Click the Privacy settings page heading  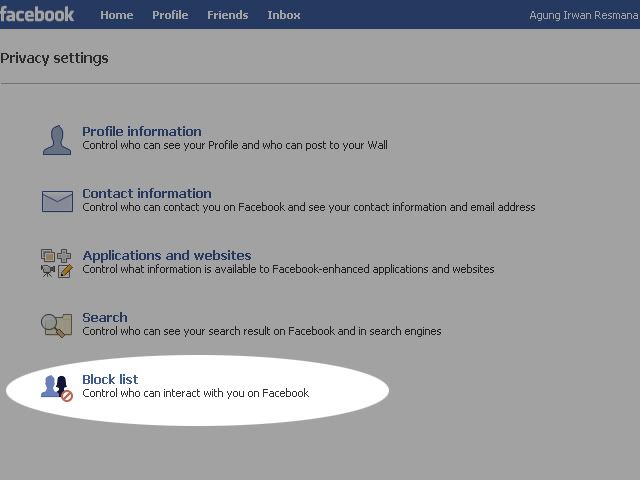pos(54,58)
